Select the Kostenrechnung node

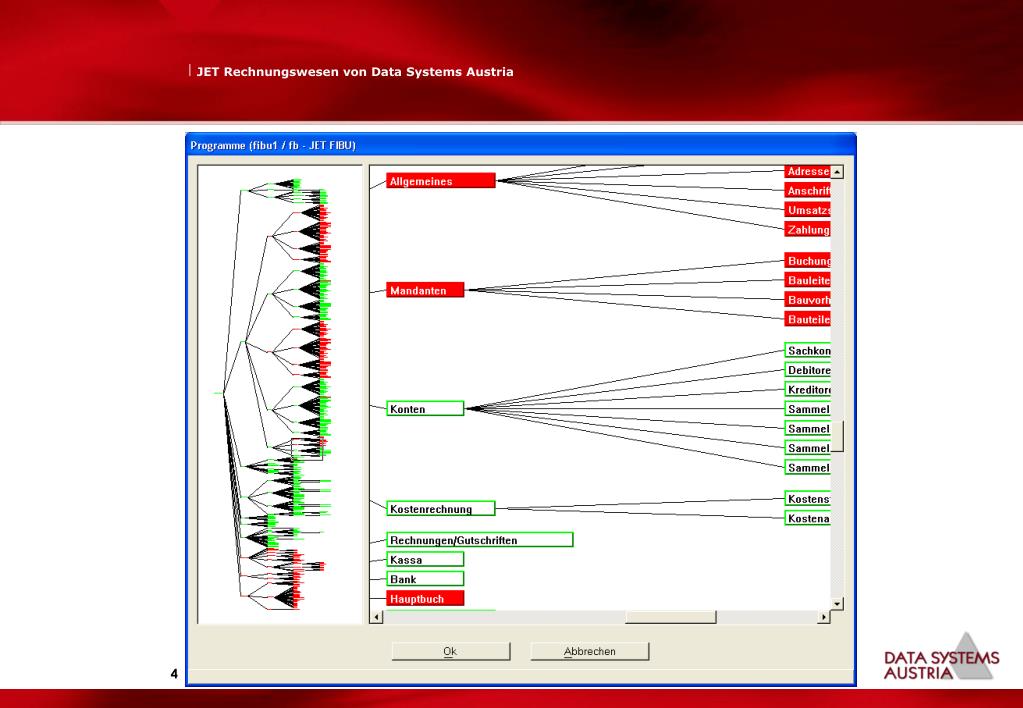click(441, 508)
